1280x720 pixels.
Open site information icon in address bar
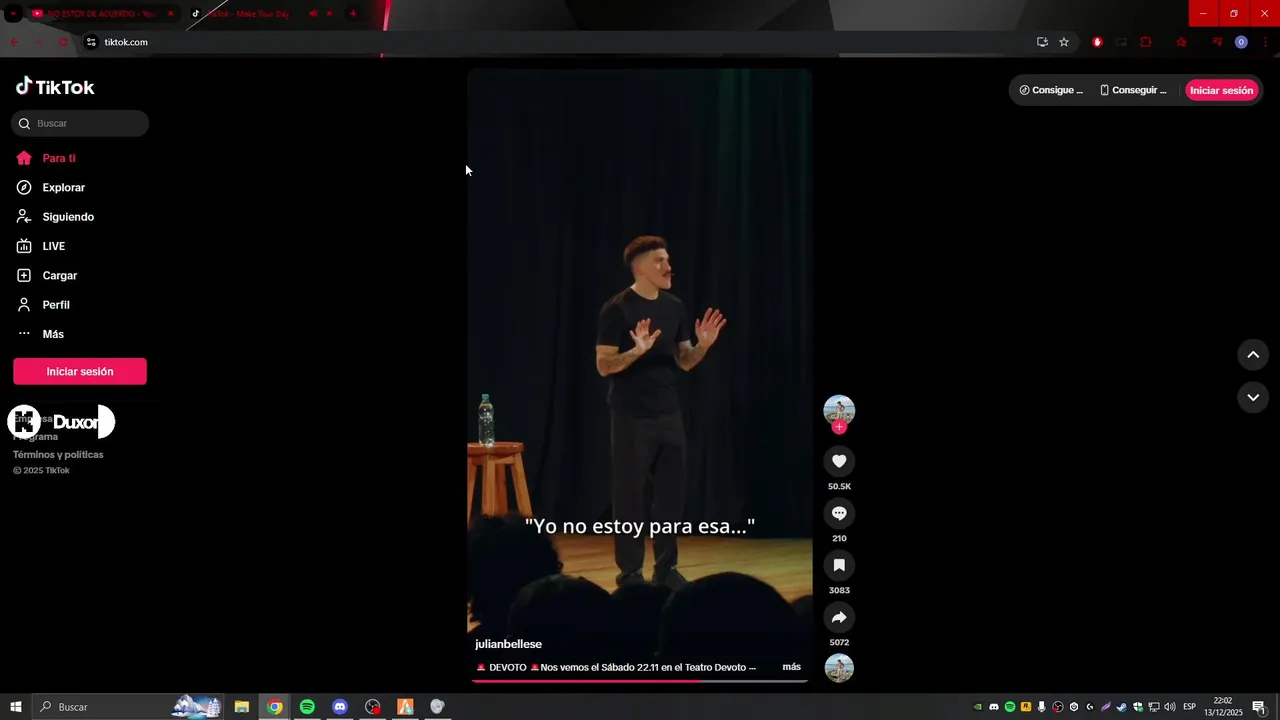click(91, 42)
